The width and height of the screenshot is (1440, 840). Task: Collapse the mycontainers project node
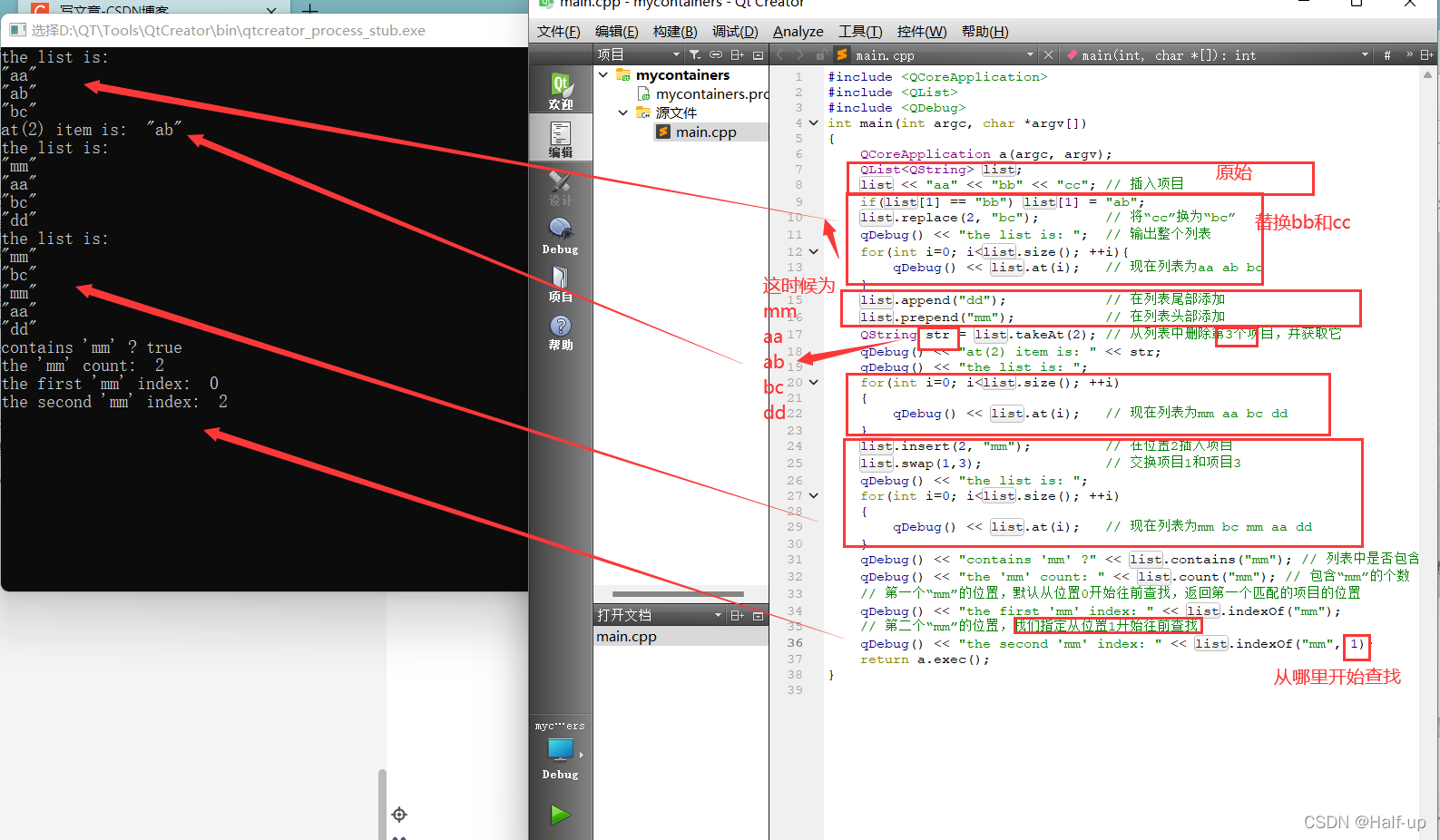[603, 74]
